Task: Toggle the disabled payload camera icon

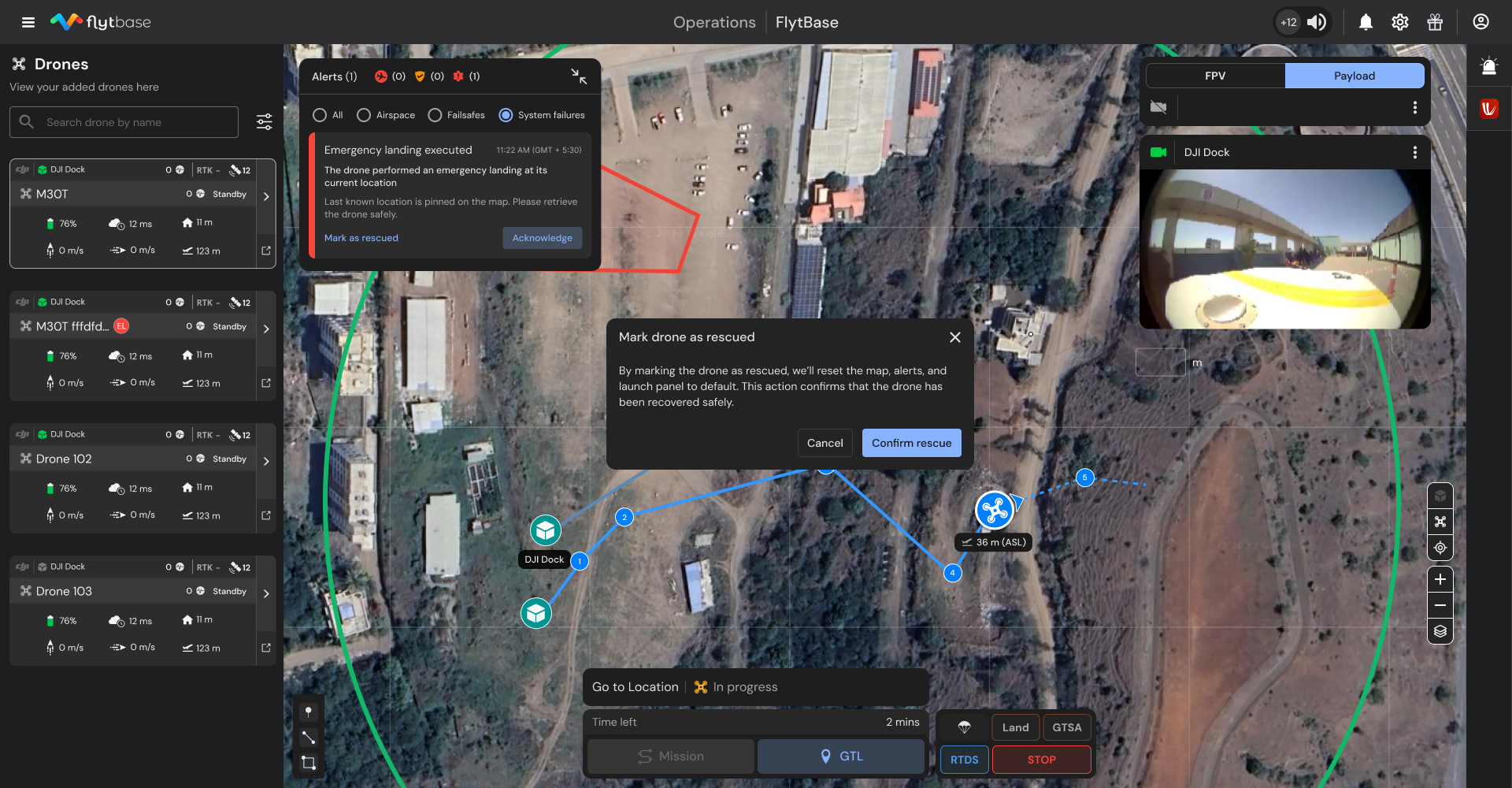Action: pyautogui.click(x=1158, y=107)
